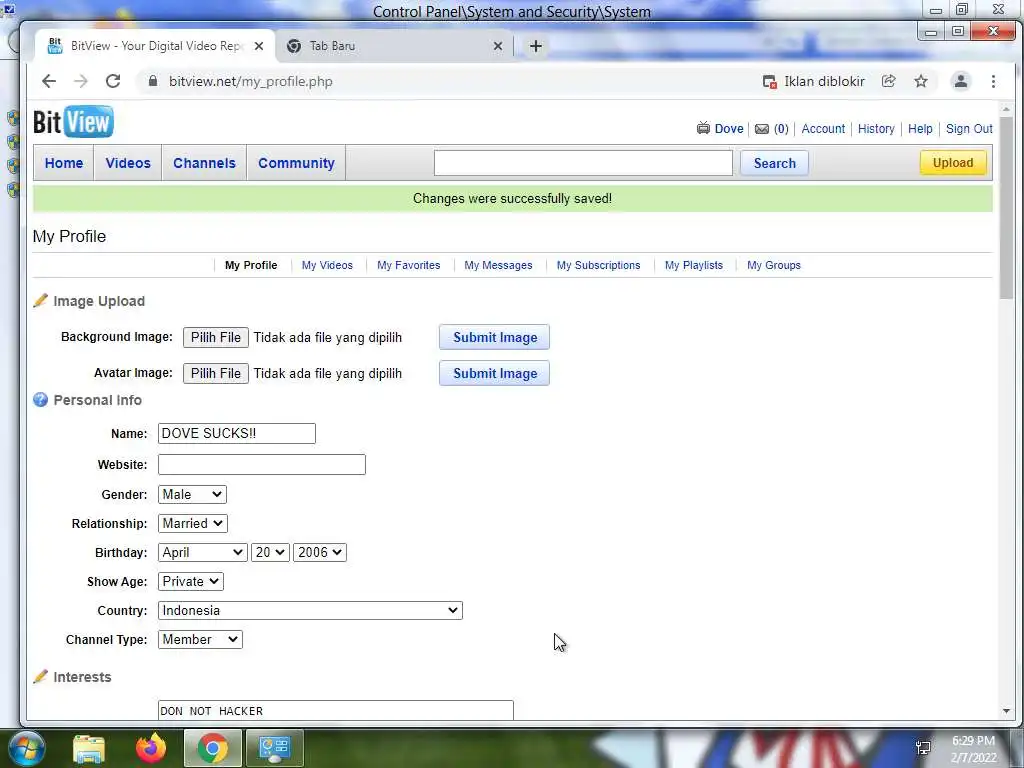Open the Videos nav item

point(128,163)
